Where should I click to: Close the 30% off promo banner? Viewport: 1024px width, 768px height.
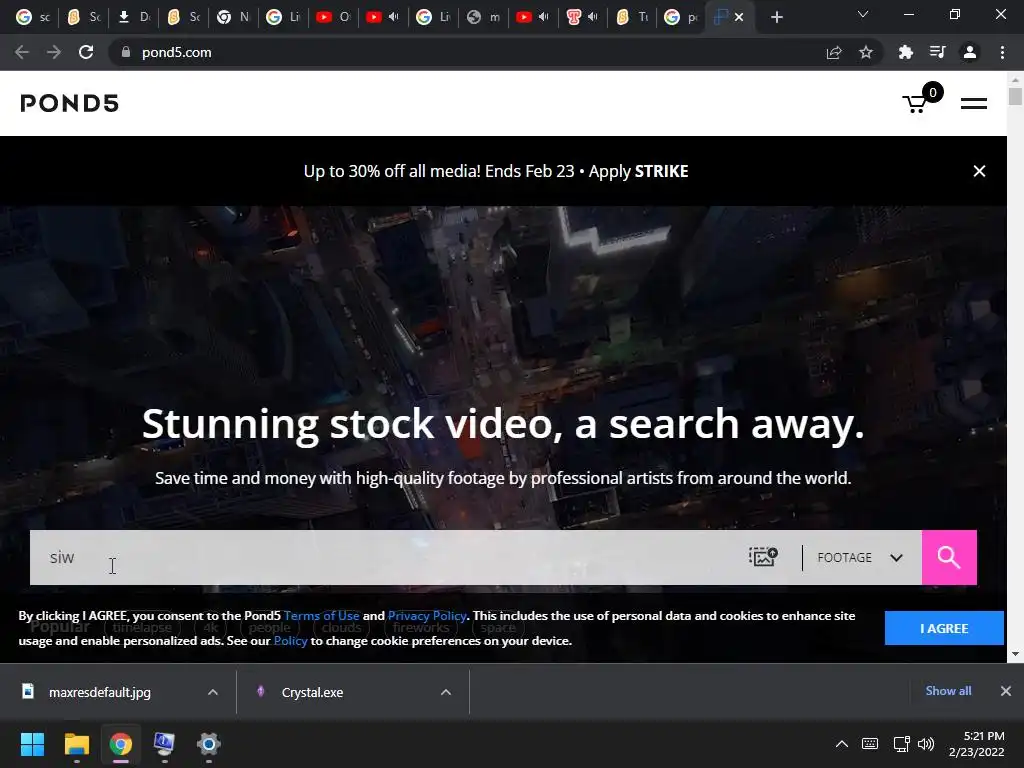click(979, 171)
